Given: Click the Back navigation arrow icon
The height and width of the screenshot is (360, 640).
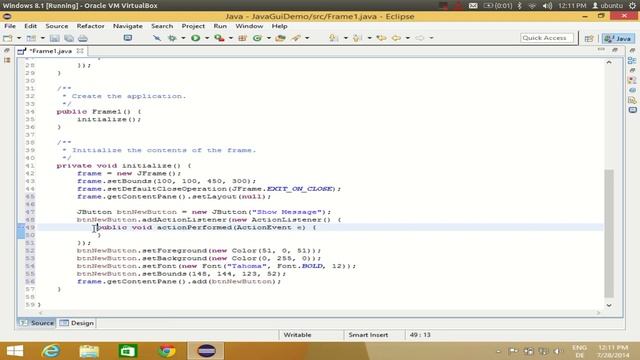Looking at the screenshot, I should click(x=396, y=38).
